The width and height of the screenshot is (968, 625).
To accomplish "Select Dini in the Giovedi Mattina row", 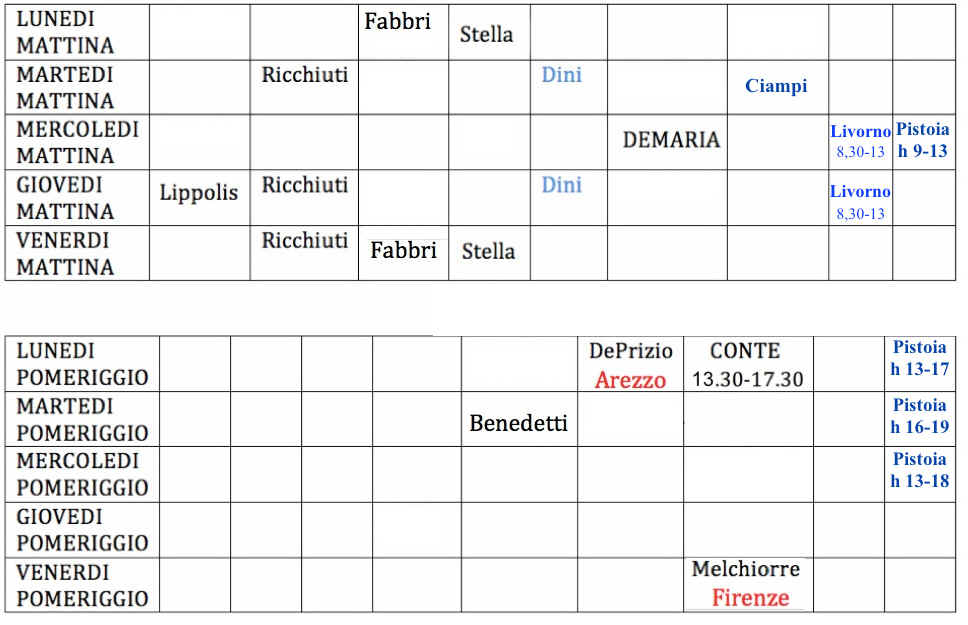I will coord(561,185).
